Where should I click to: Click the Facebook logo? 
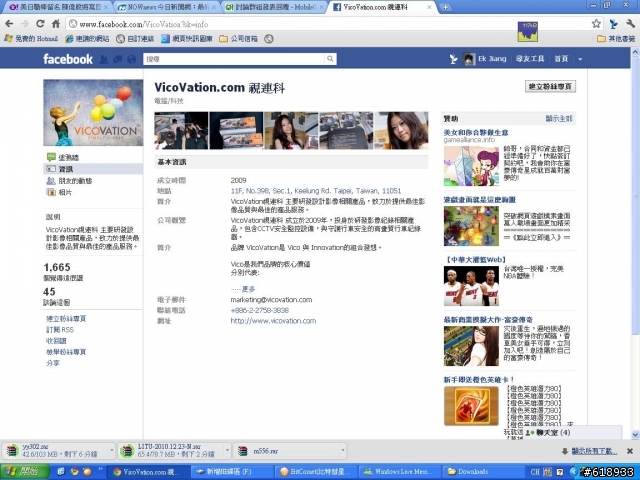68,59
